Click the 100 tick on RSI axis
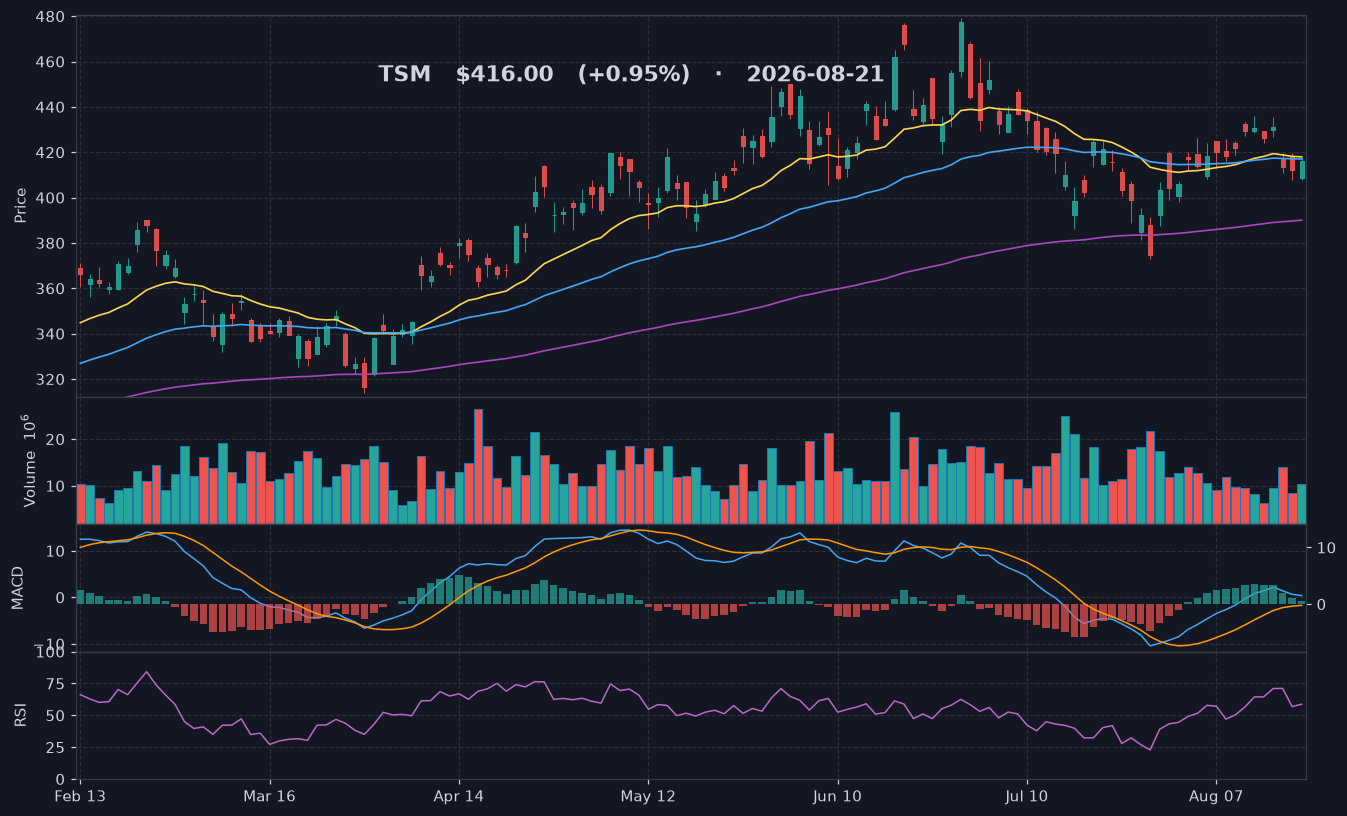The width and height of the screenshot is (1347, 816). click(x=51, y=653)
